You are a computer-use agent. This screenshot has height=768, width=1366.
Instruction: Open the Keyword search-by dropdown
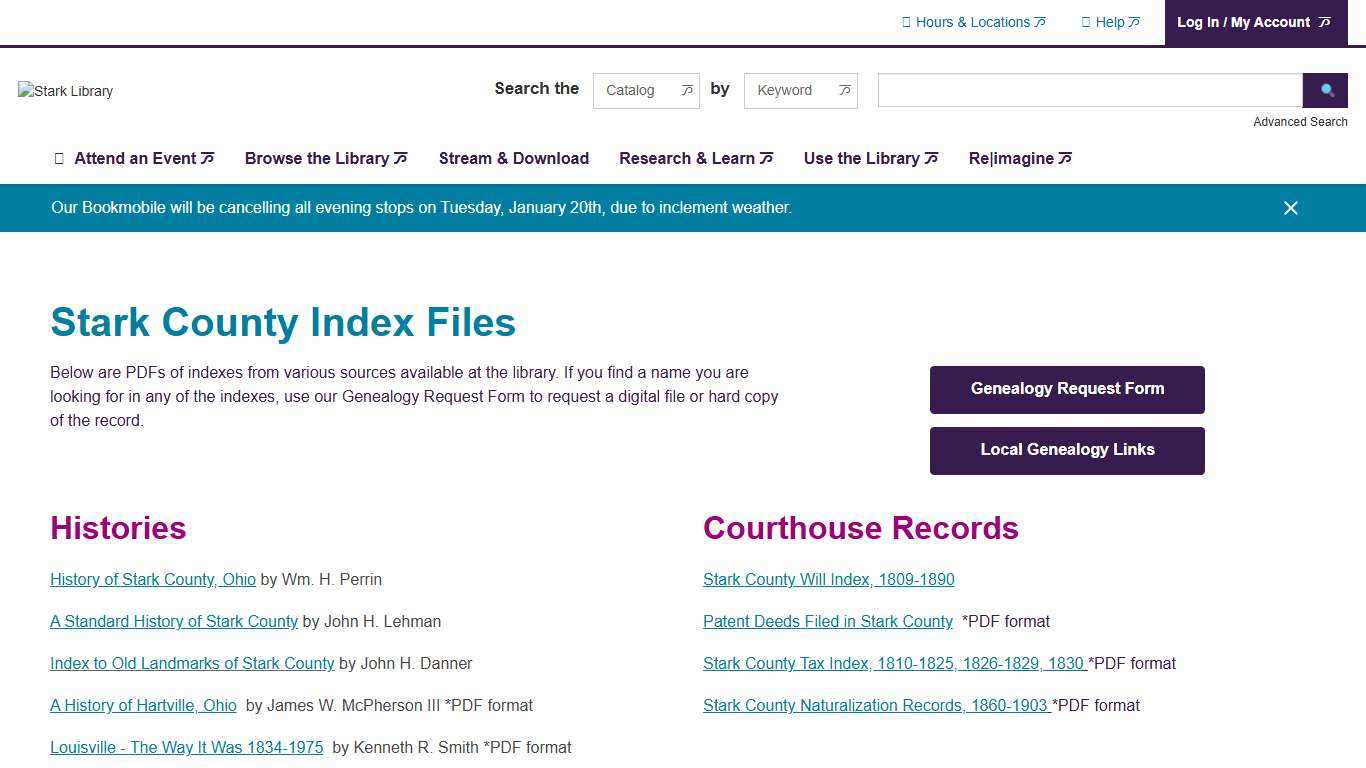(800, 90)
